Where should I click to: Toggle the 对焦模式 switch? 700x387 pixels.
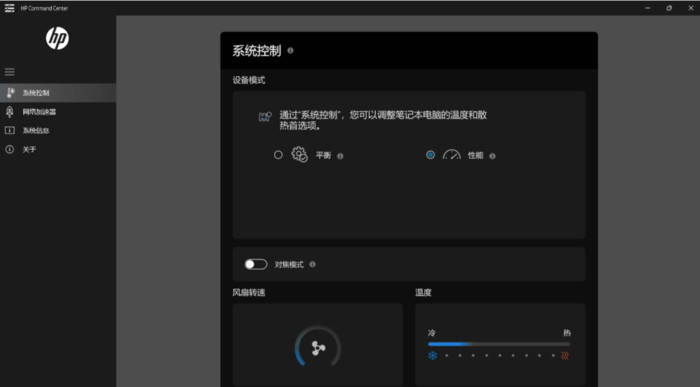pos(256,264)
